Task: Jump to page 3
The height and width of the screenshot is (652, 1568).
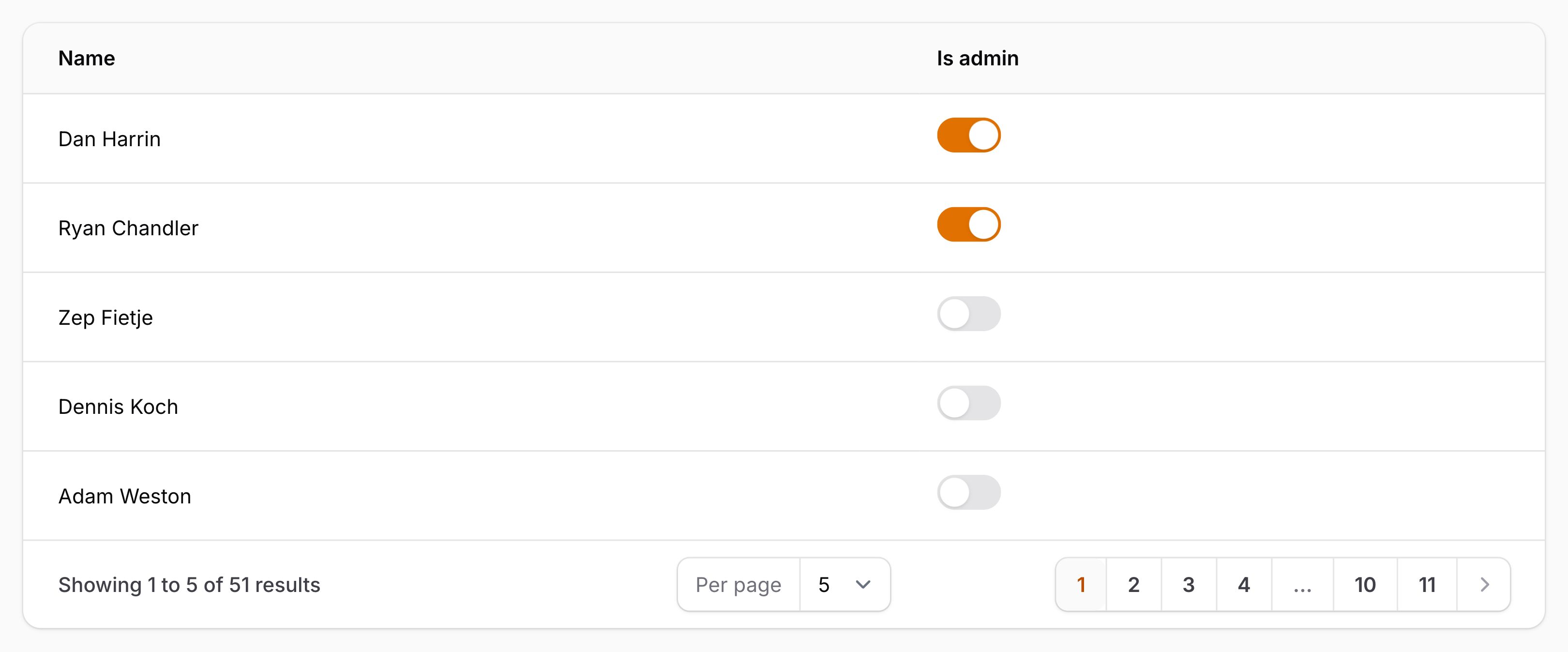Action: point(1188,584)
